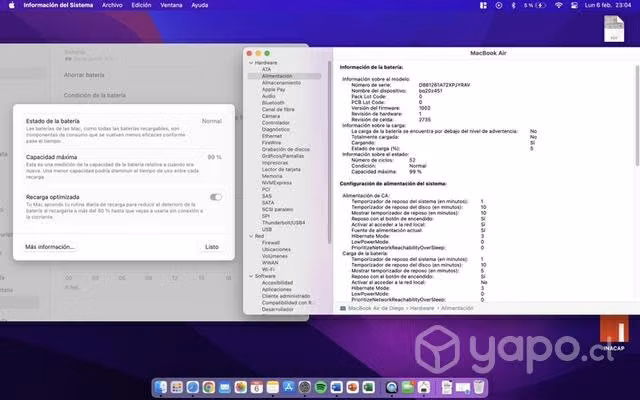Open the dark round dock icon before Spotify
Image resolution: width=640 pixels, height=400 pixels.
click(x=304, y=387)
